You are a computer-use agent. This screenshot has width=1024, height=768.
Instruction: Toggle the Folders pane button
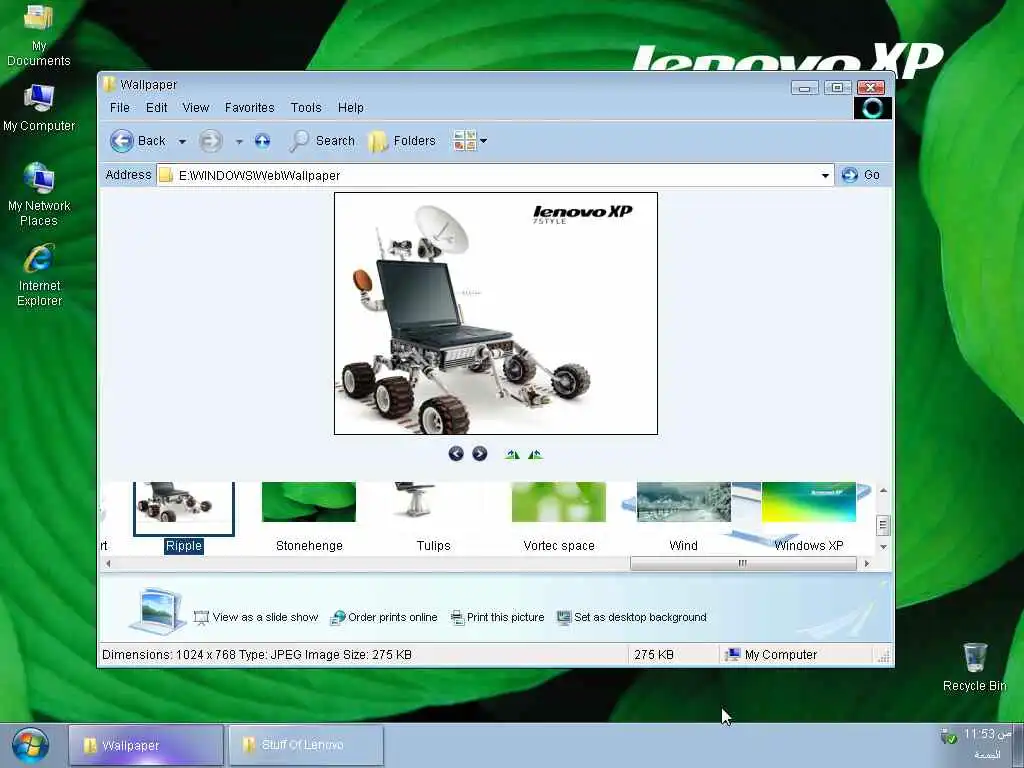402,140
